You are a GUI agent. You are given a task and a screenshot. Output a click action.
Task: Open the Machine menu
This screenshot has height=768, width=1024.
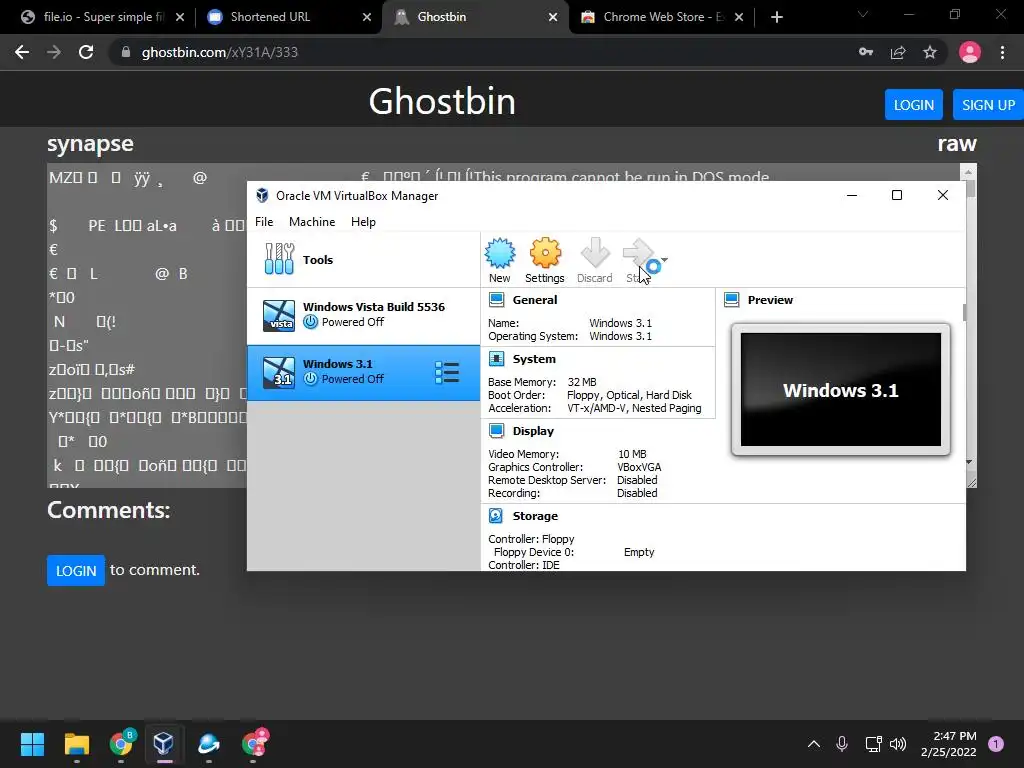pyautogui.click(x=312, y=222)
